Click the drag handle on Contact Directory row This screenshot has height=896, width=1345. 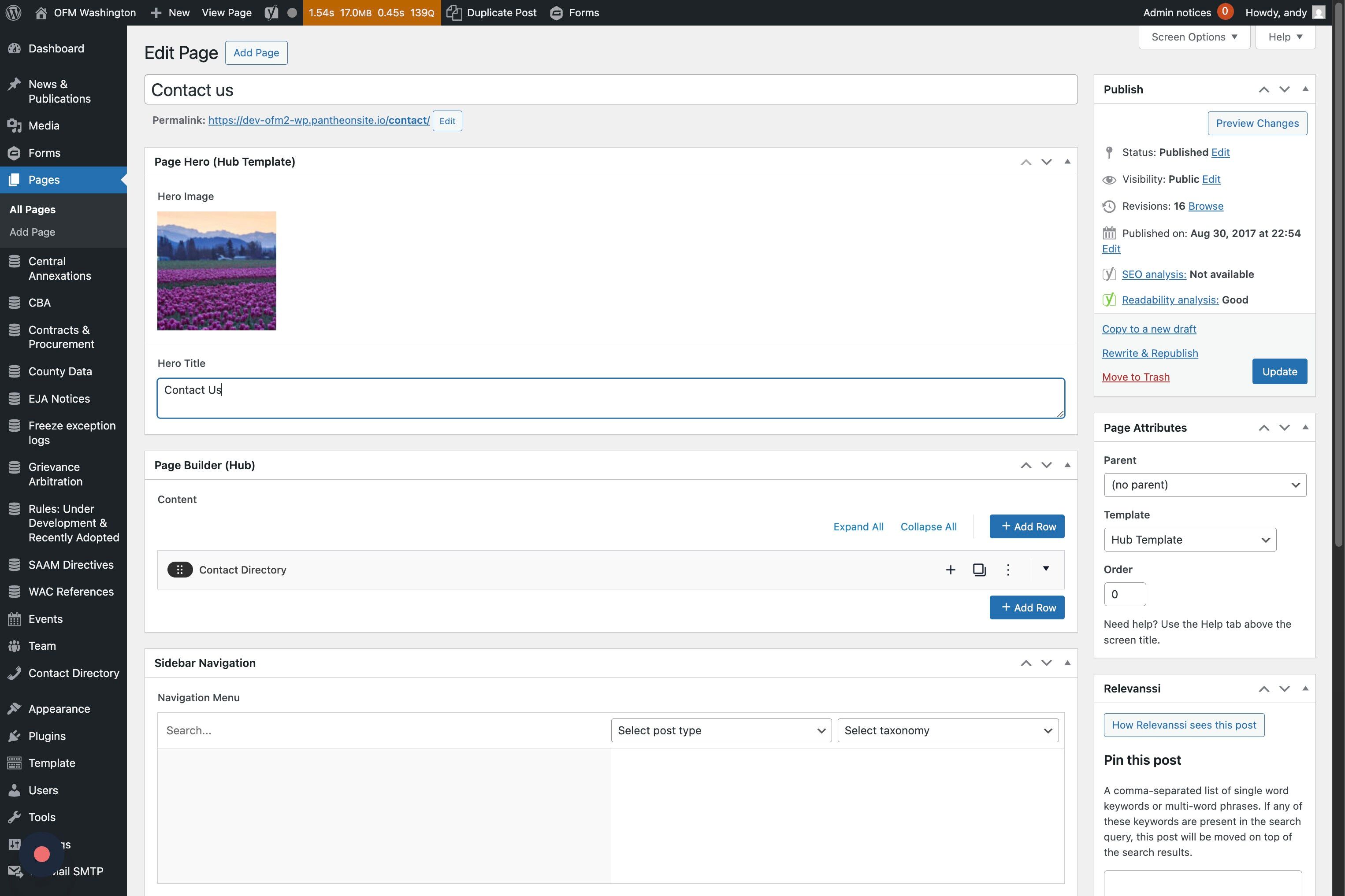click(x=179, y=570)
